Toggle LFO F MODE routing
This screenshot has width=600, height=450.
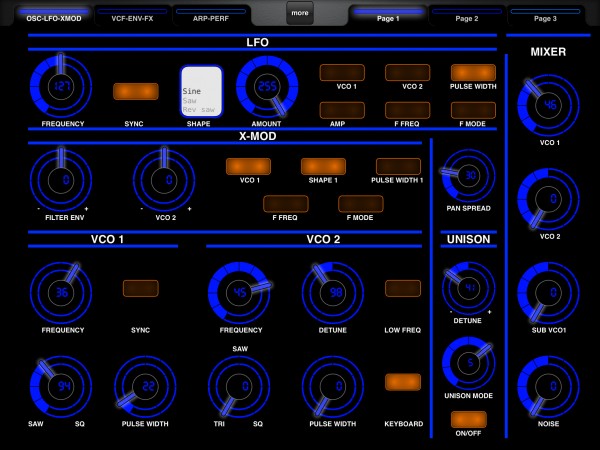473,110
